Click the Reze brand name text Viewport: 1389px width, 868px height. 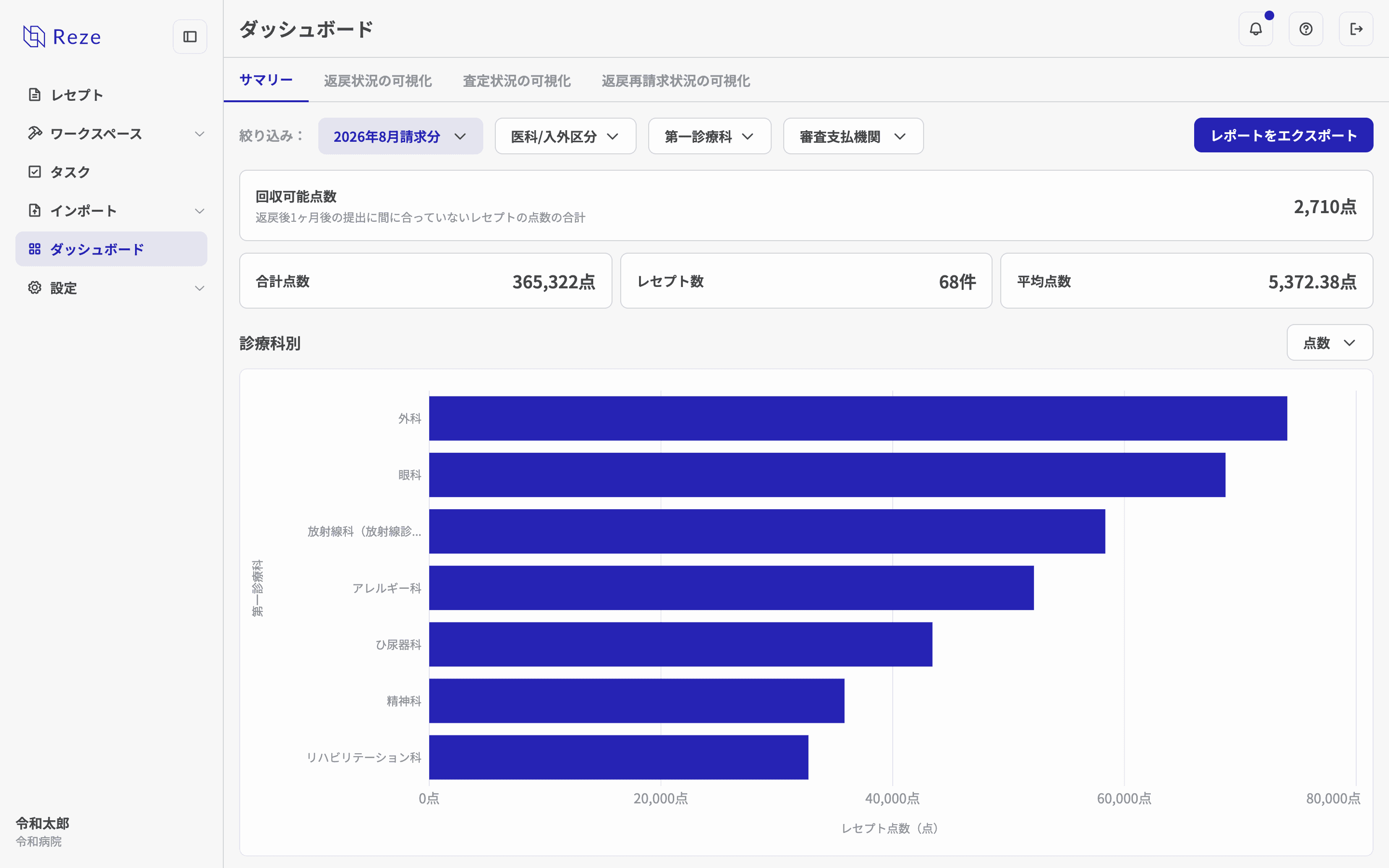77,37
